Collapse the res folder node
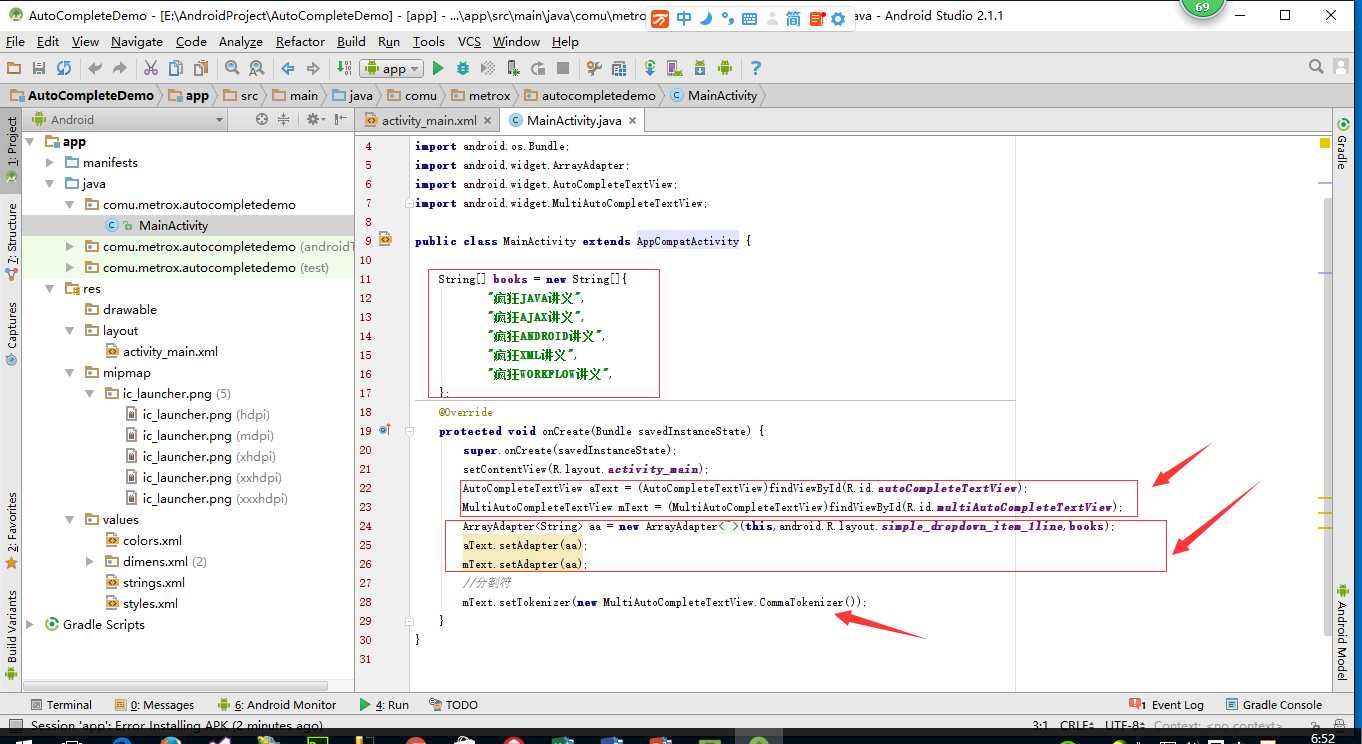The width and height of the screenshot is (1362, 744). (x=50, y=289)
